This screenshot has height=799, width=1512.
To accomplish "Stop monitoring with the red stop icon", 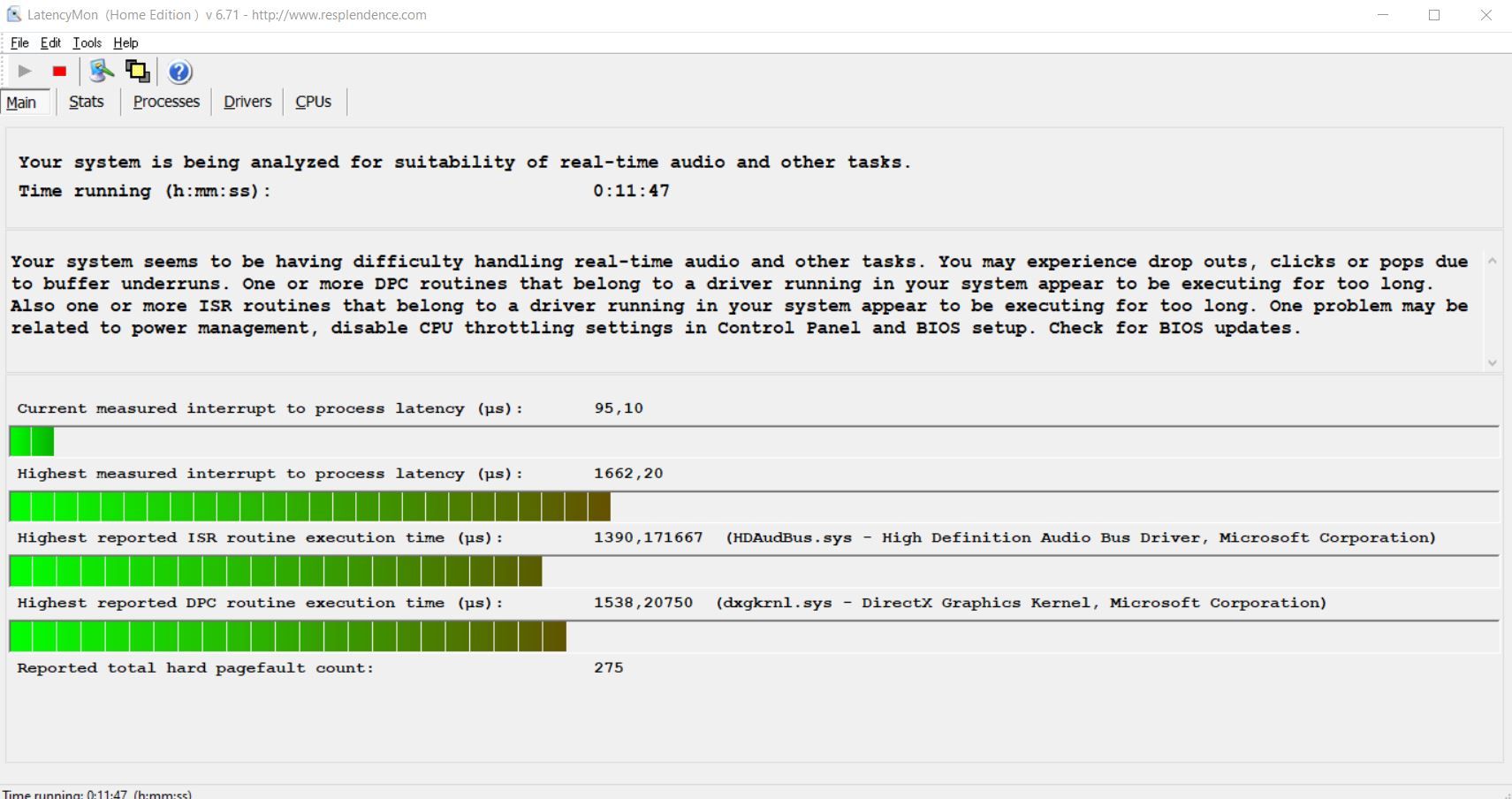I will point(60,72).
